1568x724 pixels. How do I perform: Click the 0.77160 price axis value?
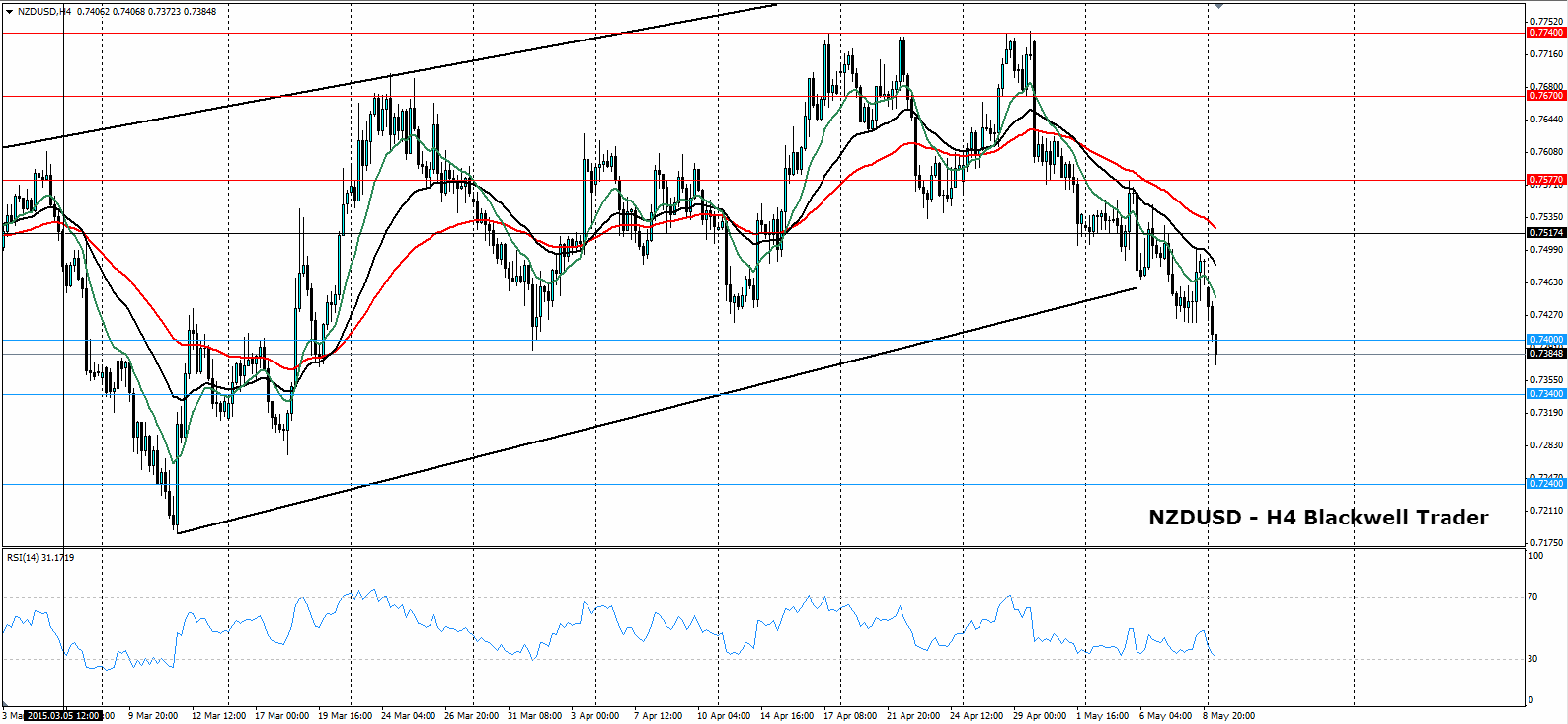tap(1546, 54)
